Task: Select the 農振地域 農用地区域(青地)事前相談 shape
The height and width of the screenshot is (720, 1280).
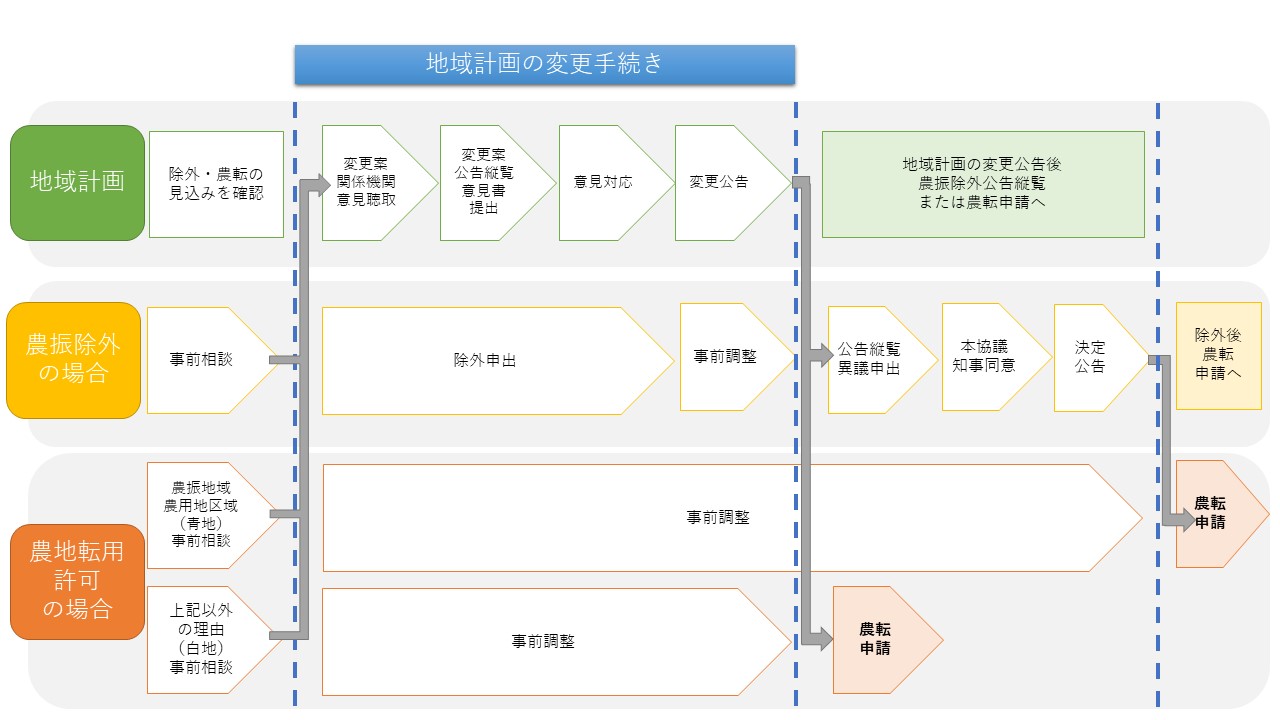Action: pyautogui.click(x=201, y=514)
